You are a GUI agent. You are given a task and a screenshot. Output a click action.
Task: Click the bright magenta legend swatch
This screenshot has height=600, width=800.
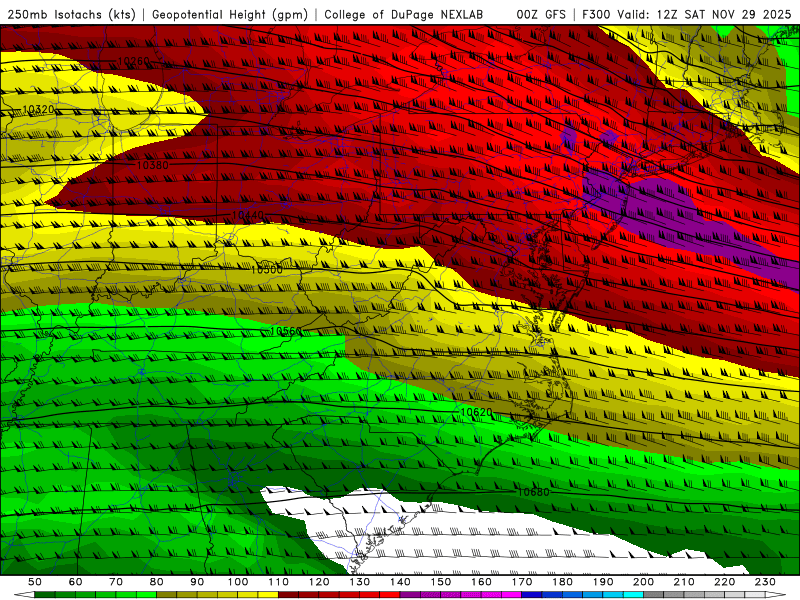pos(512,595)
